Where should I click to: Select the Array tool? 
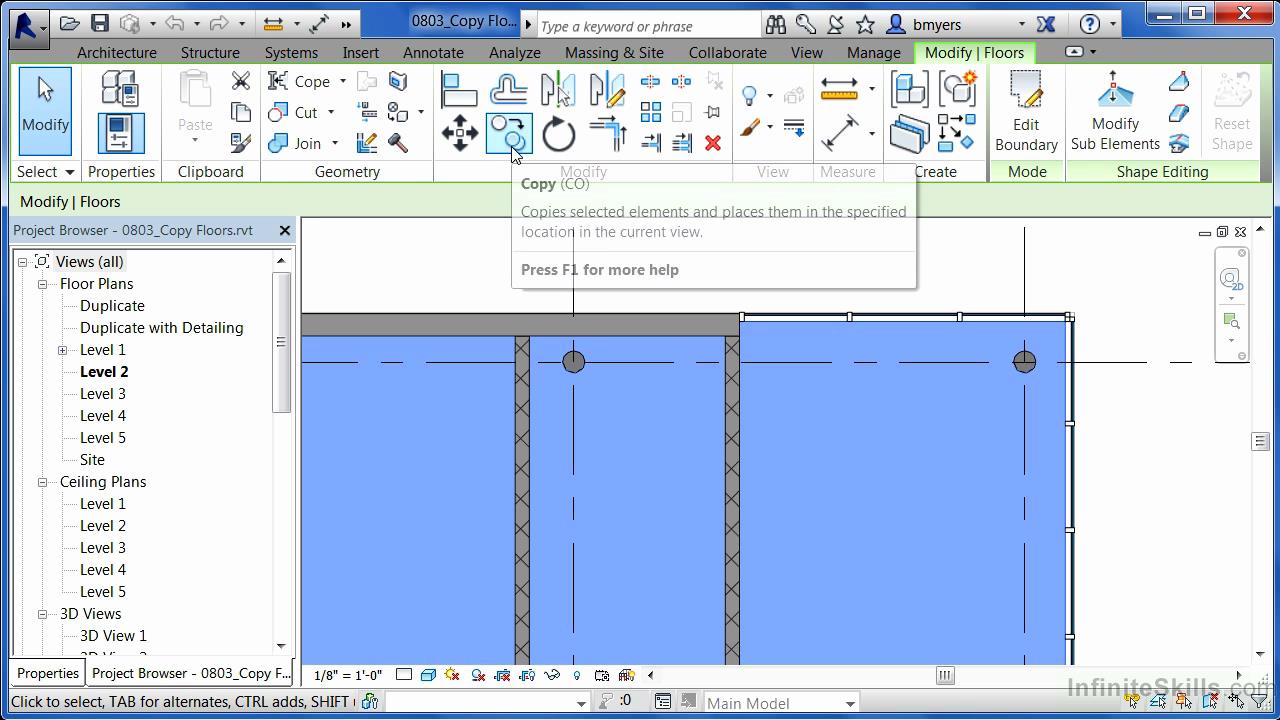coord(650,112)
